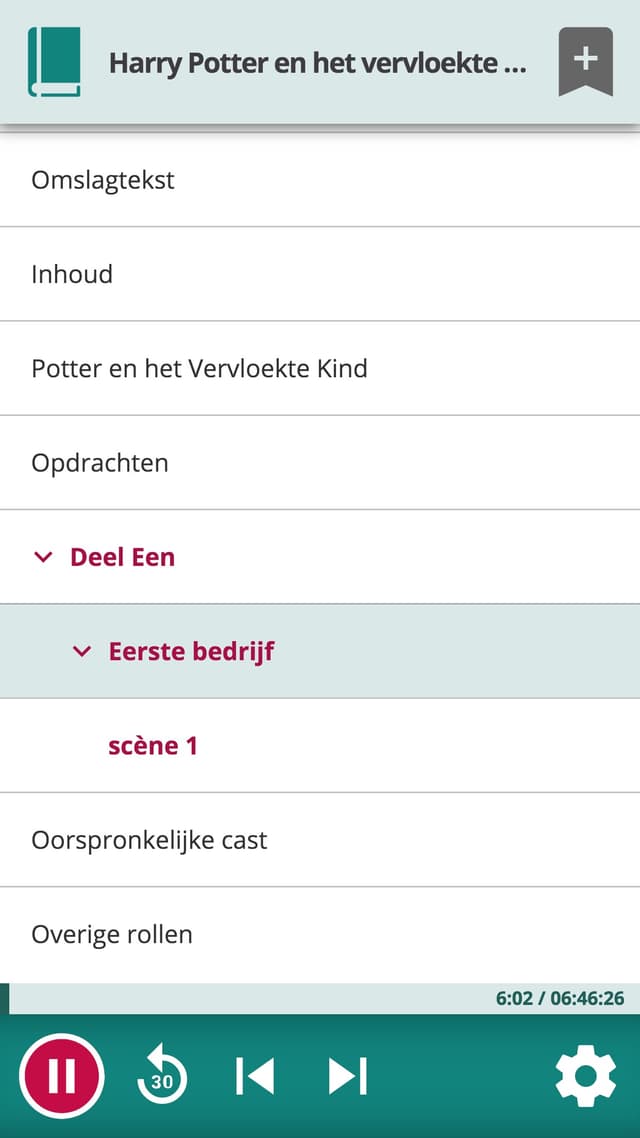This screenshot has height=1138, width=640.
Task: Open Opdrachten entry
Action: coord(320,463)
